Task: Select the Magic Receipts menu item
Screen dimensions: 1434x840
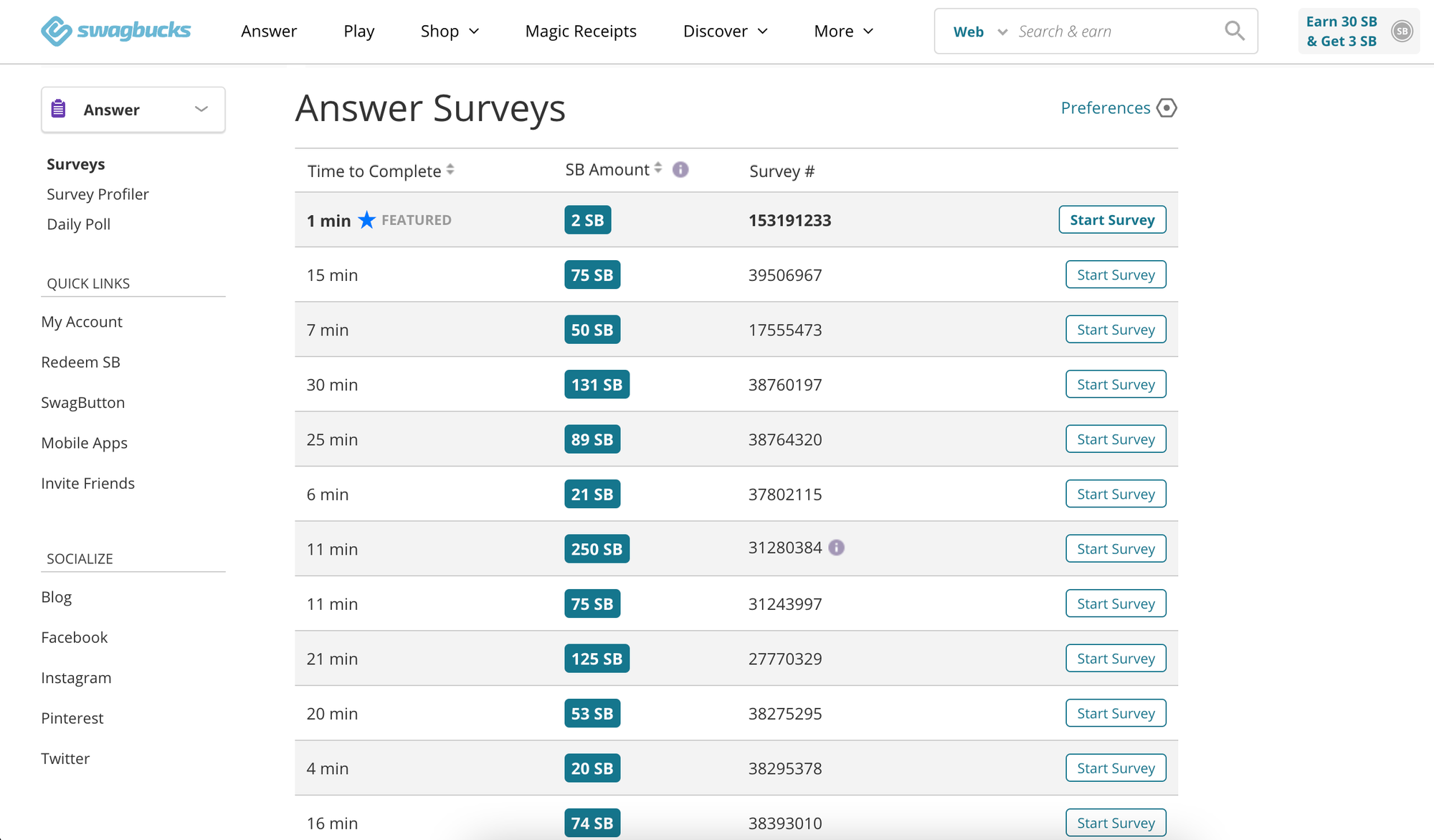Action: pos(581,31)
